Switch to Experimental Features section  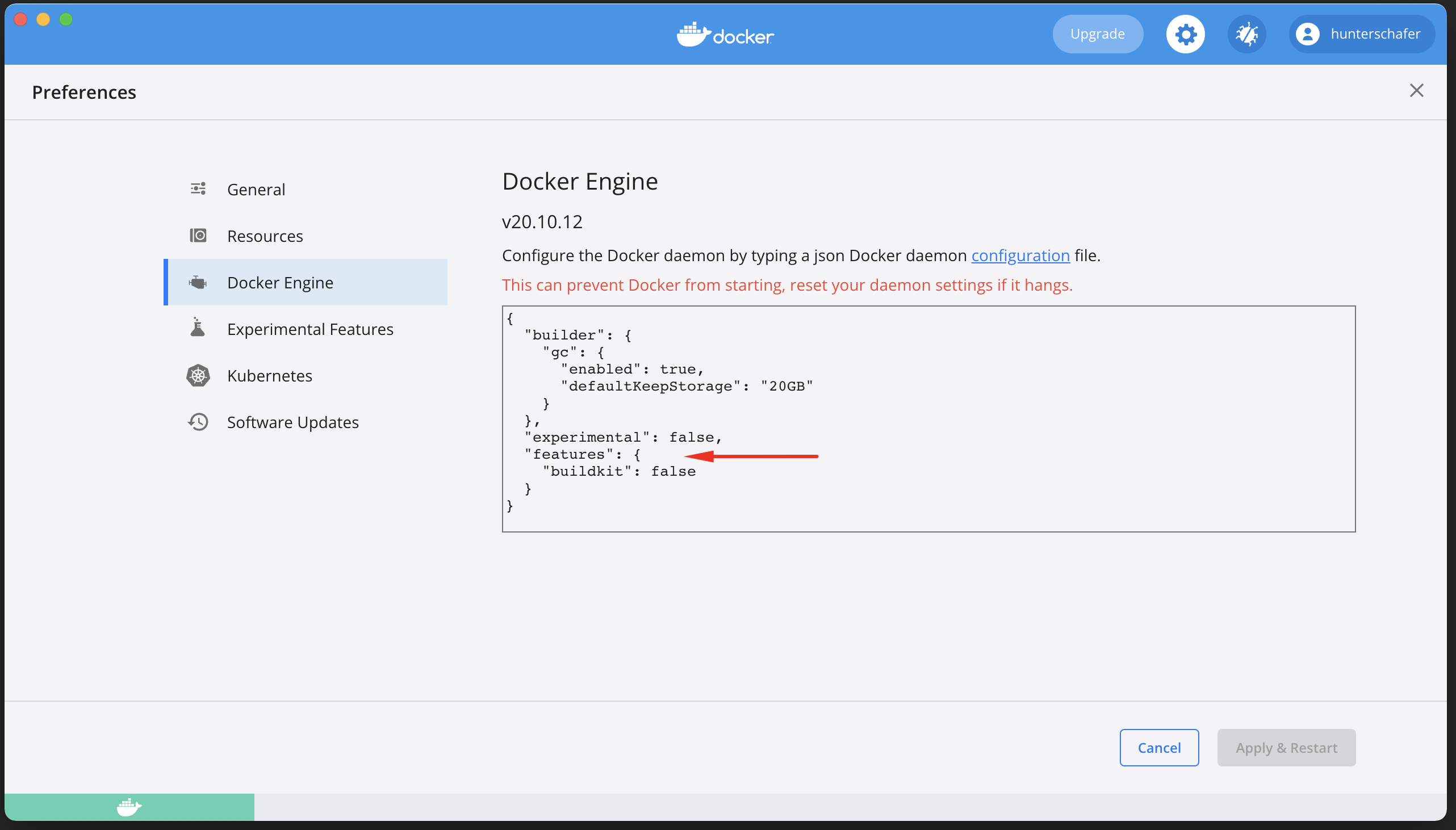[306, 329]
